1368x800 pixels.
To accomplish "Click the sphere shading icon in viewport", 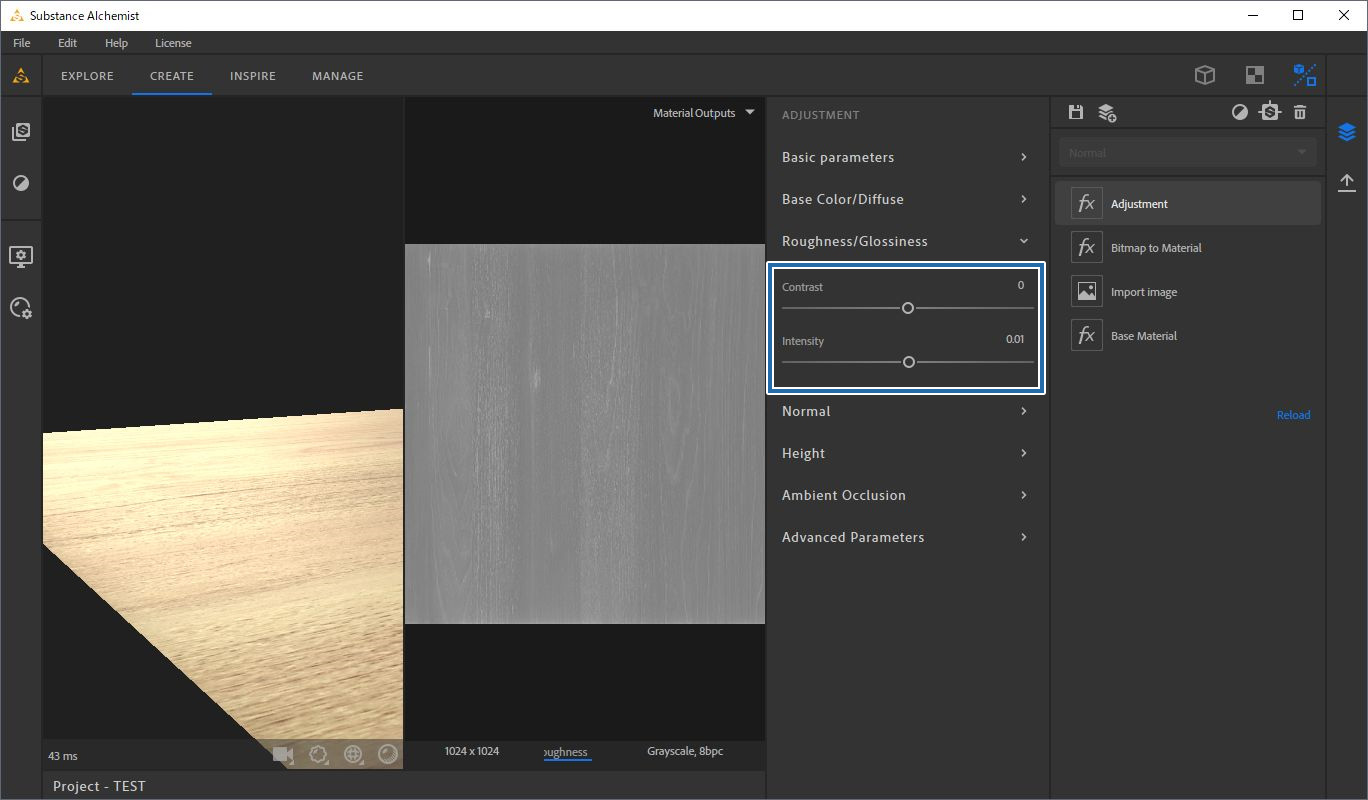I will [388, 754].
